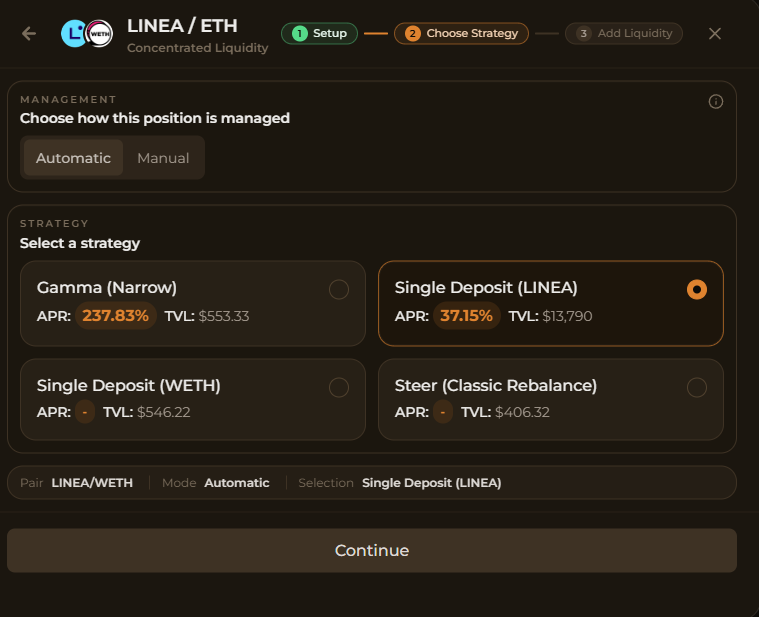Click the Choose how this position is managed heading
This screenshot has width=759, height=617.
coord(155,118)
